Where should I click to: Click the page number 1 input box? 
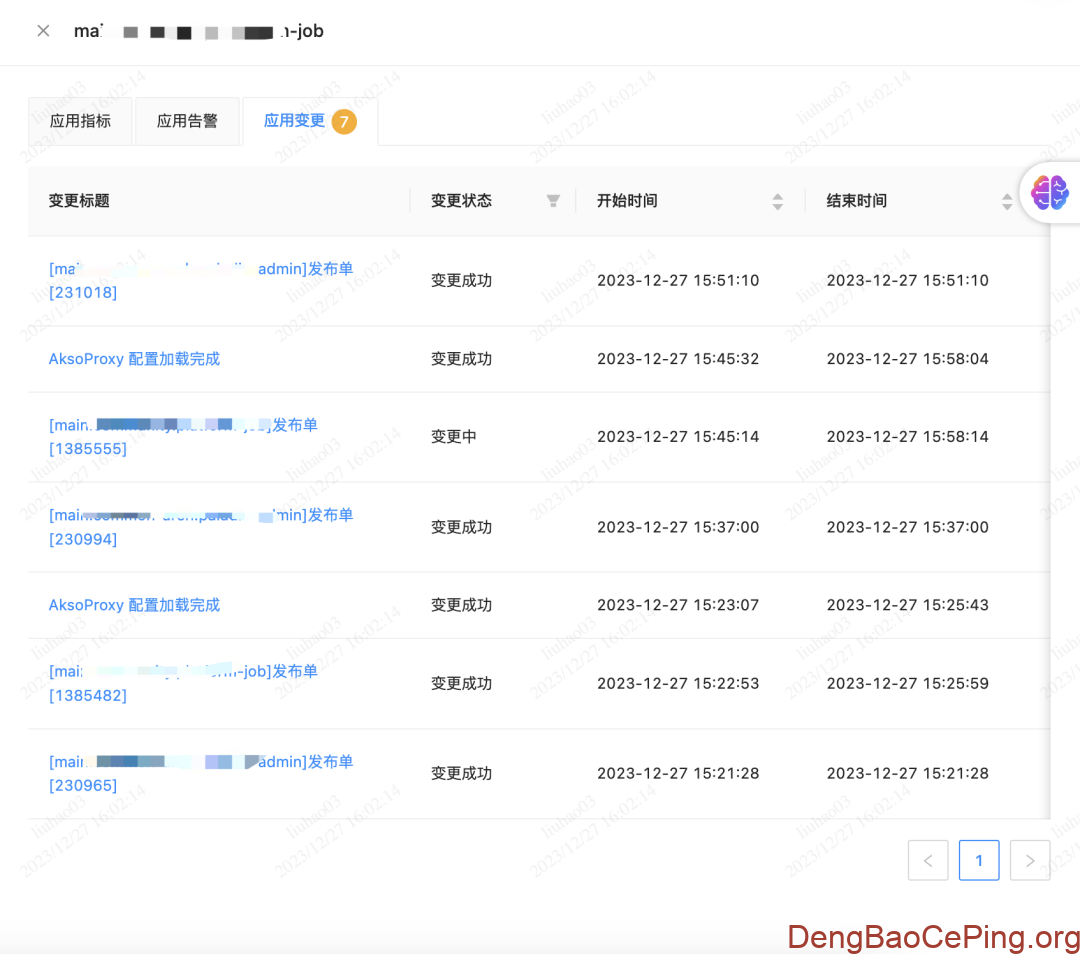click(x=979, y=860)
